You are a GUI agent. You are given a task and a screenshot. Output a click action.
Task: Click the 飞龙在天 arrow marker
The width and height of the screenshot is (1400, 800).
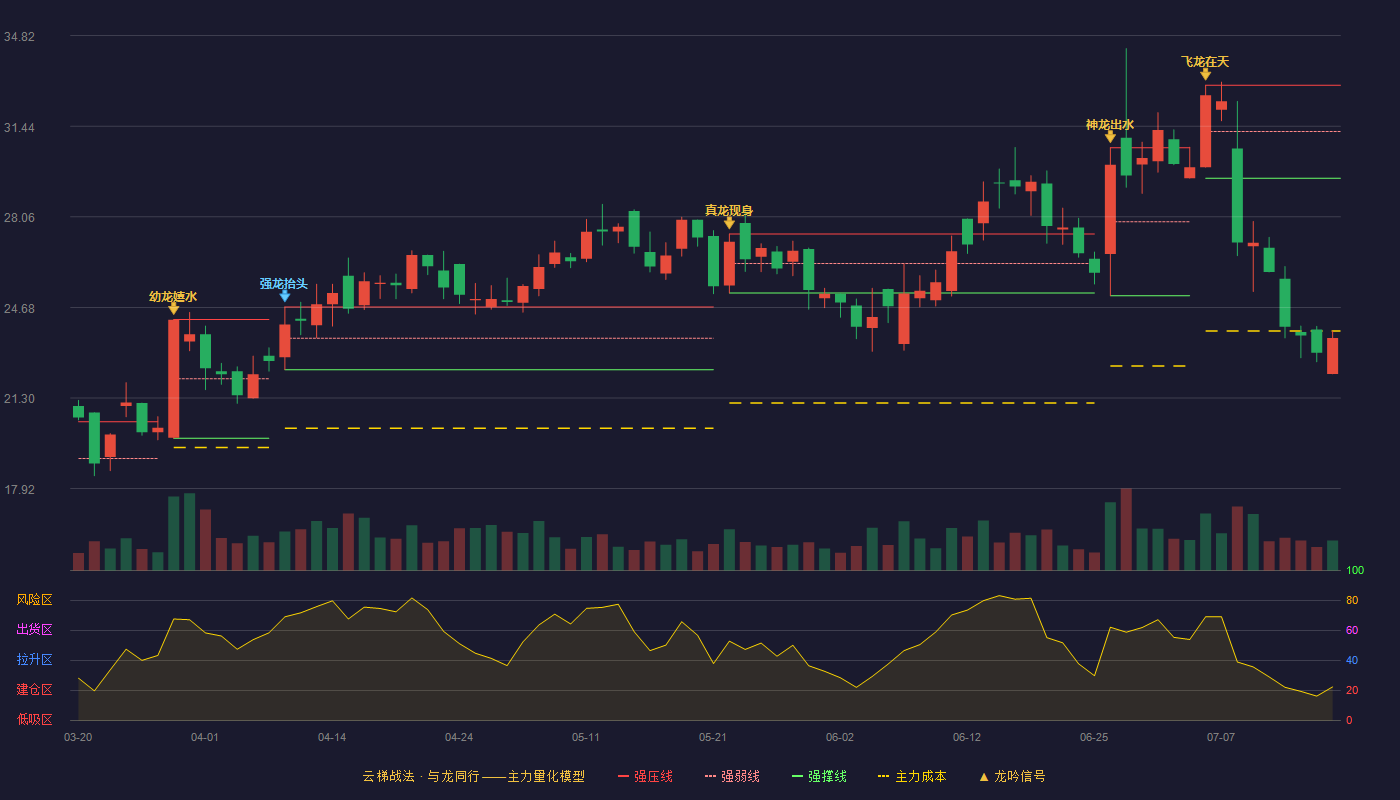tap(1205, 74)
